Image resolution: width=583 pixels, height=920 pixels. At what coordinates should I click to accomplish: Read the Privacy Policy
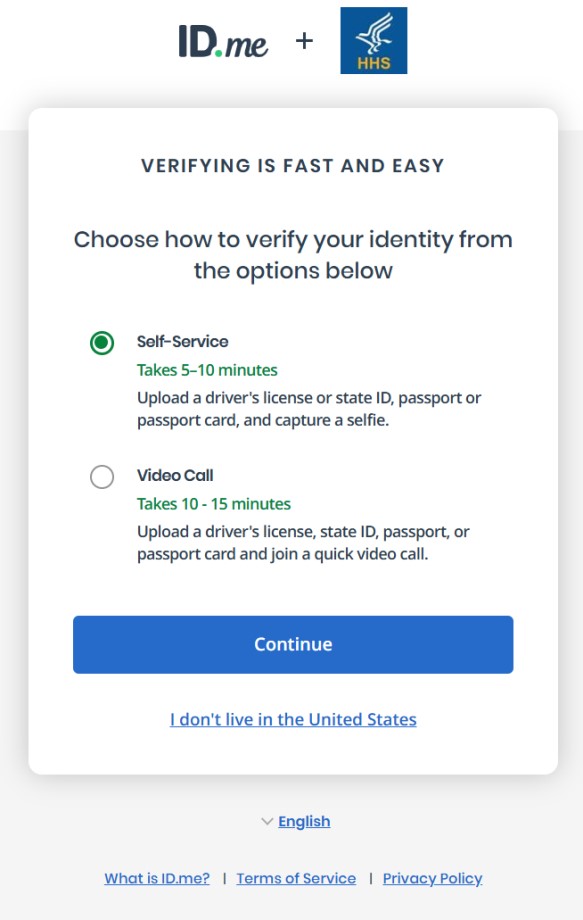pyautogui.click(x=432, y=878)
